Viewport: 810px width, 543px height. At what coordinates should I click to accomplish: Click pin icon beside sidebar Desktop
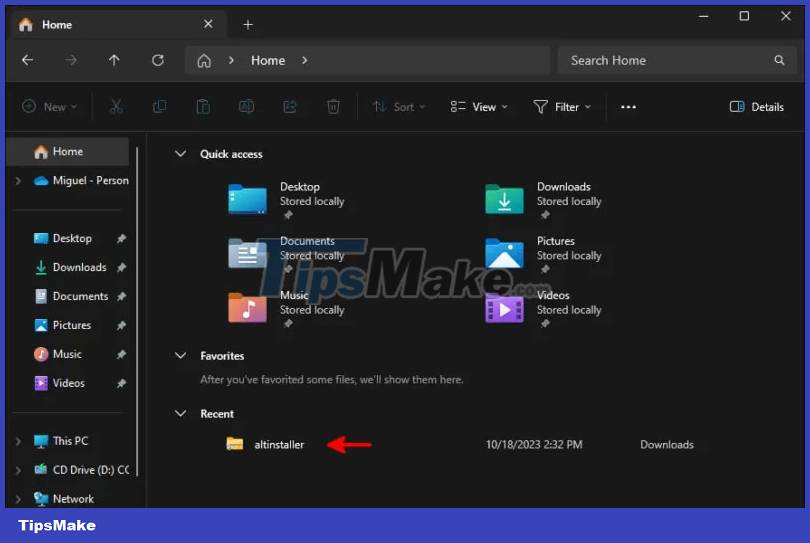[121, 238]
